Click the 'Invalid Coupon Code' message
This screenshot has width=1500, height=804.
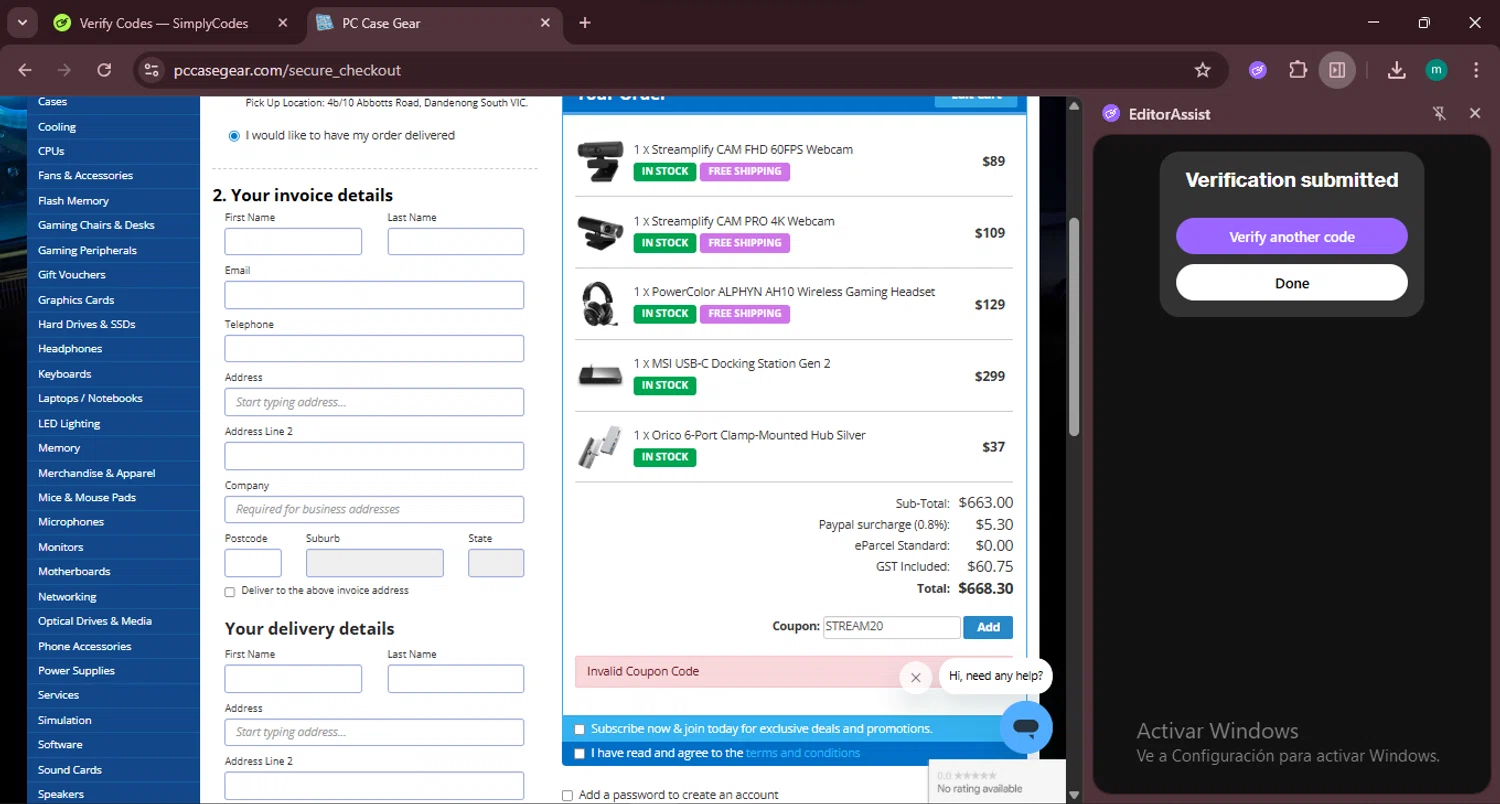643,671
